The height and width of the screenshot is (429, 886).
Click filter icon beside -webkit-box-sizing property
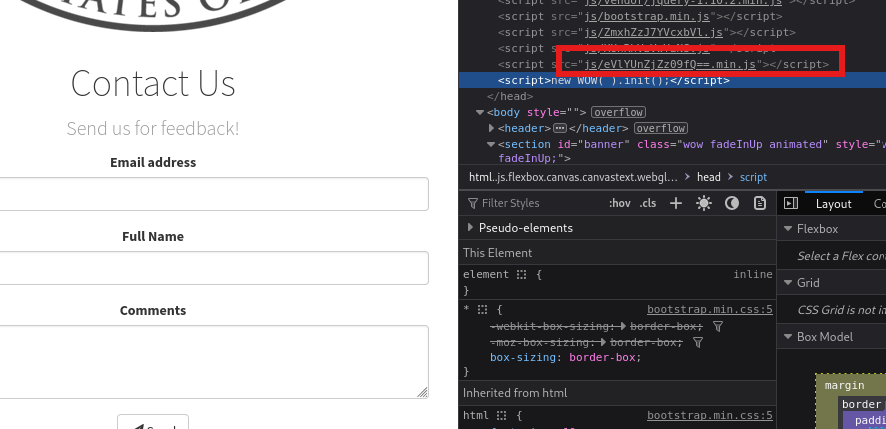coord(718,327)
